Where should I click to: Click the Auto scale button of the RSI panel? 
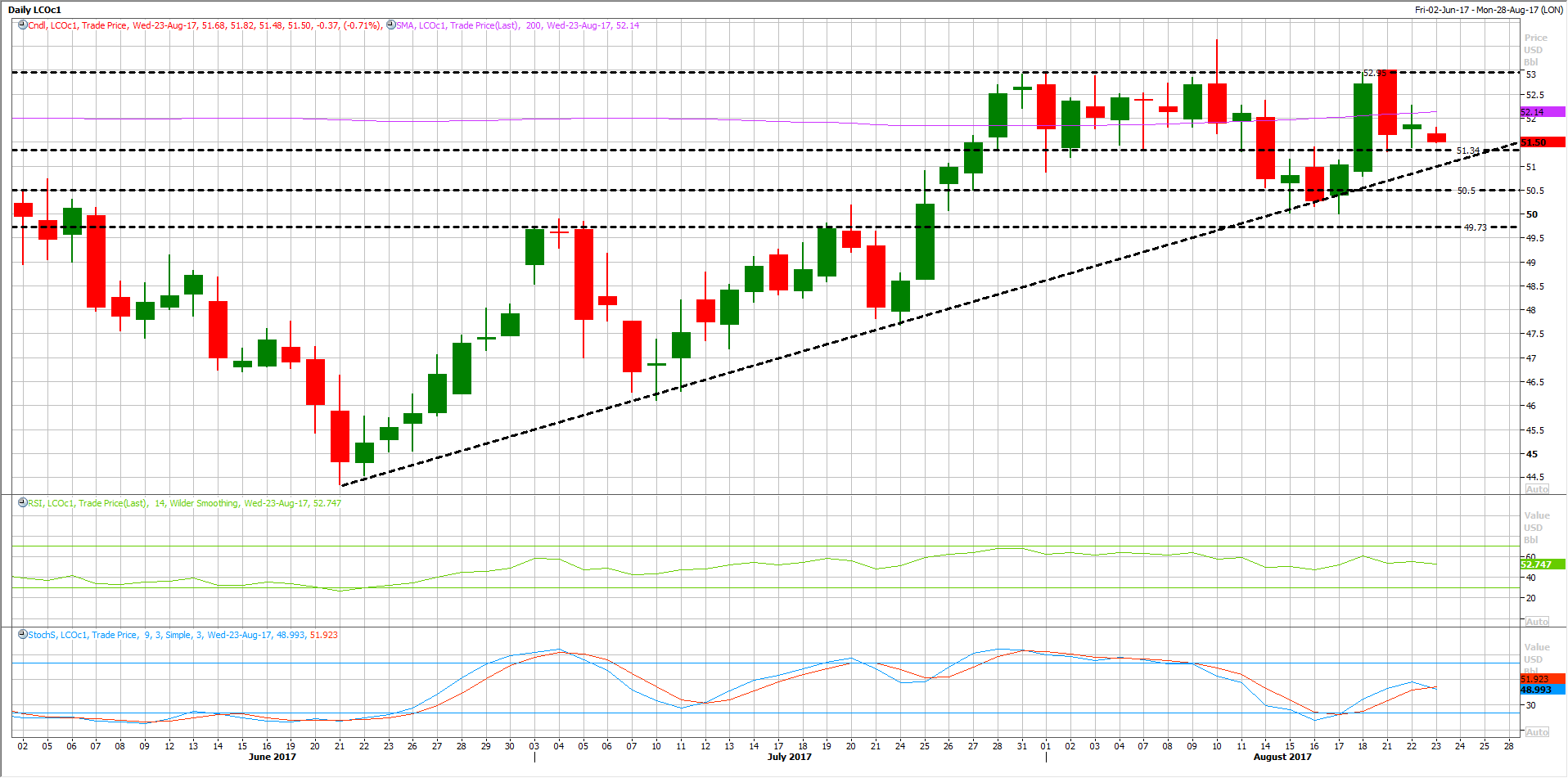1537,622
